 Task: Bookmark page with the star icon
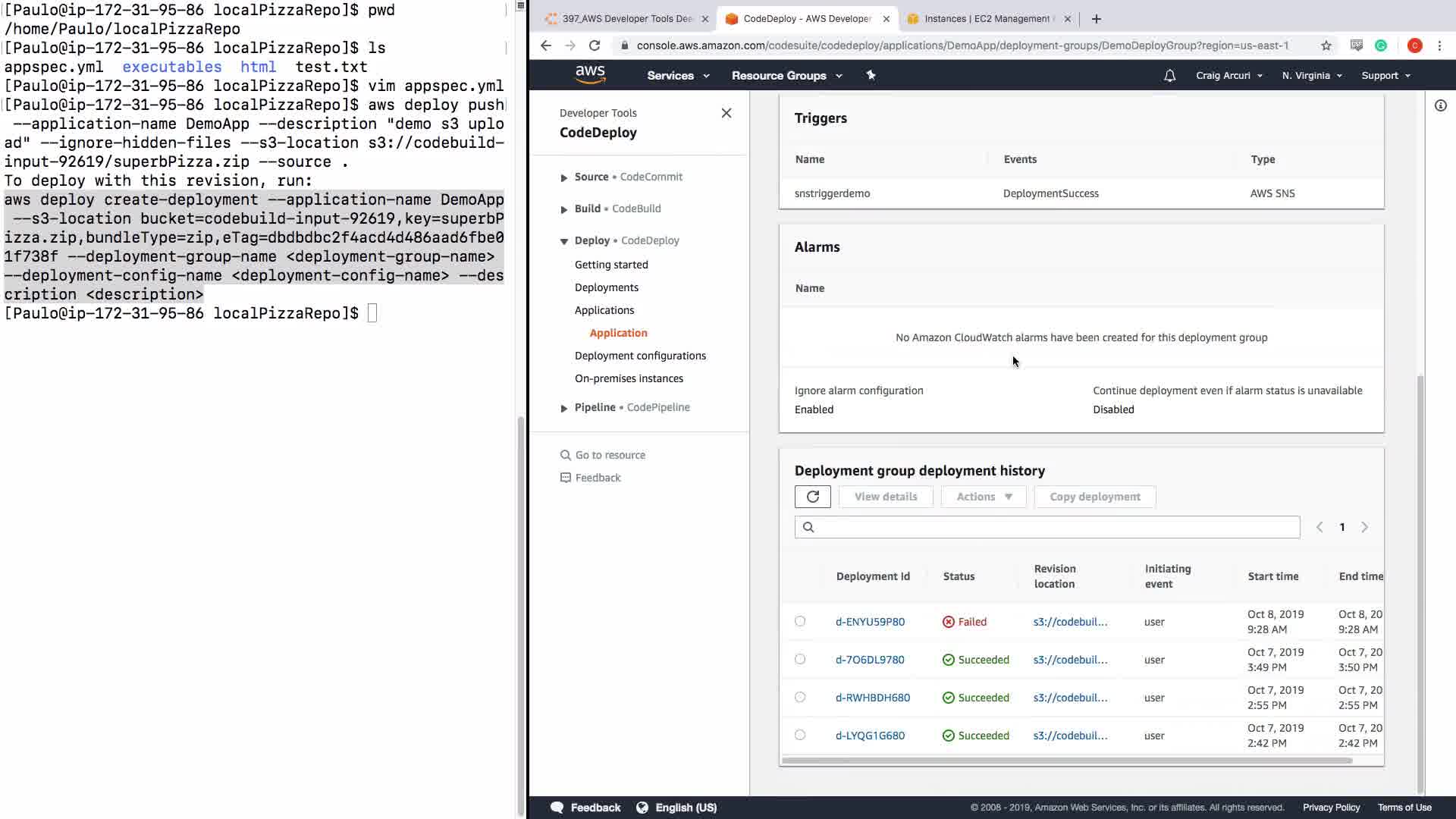pos(1326,45)
